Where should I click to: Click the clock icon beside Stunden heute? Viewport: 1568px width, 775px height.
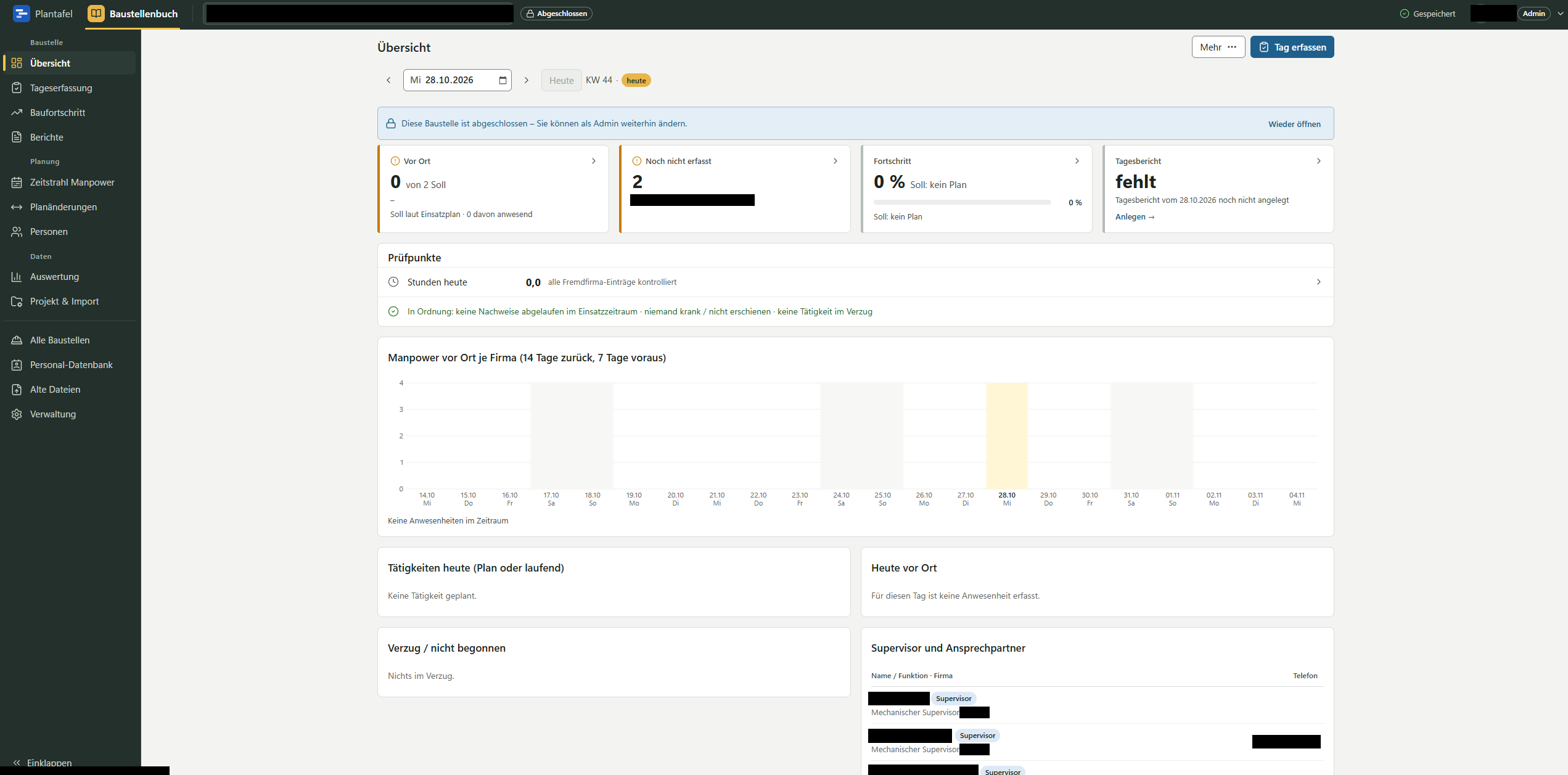click(393, 282)
